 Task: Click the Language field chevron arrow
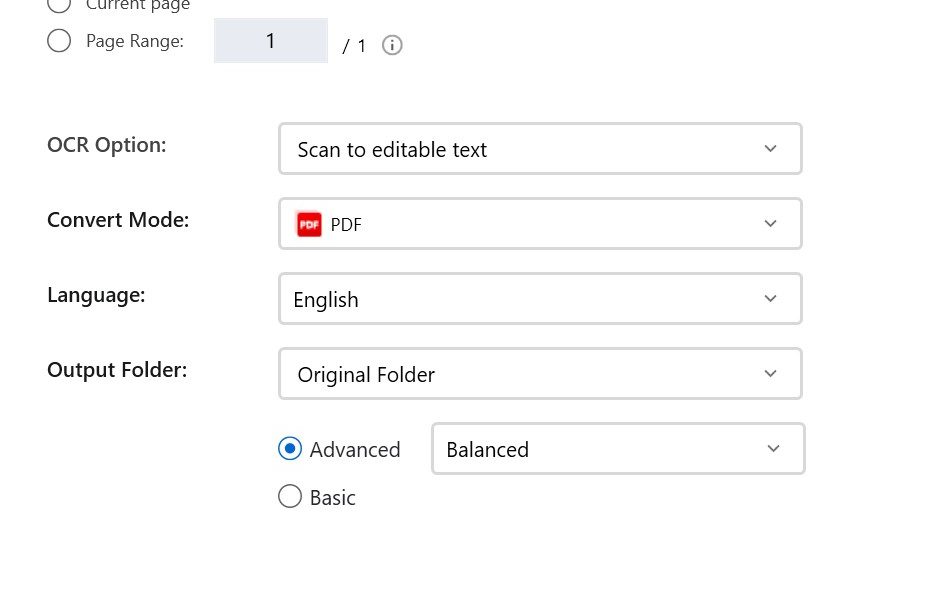770,298
